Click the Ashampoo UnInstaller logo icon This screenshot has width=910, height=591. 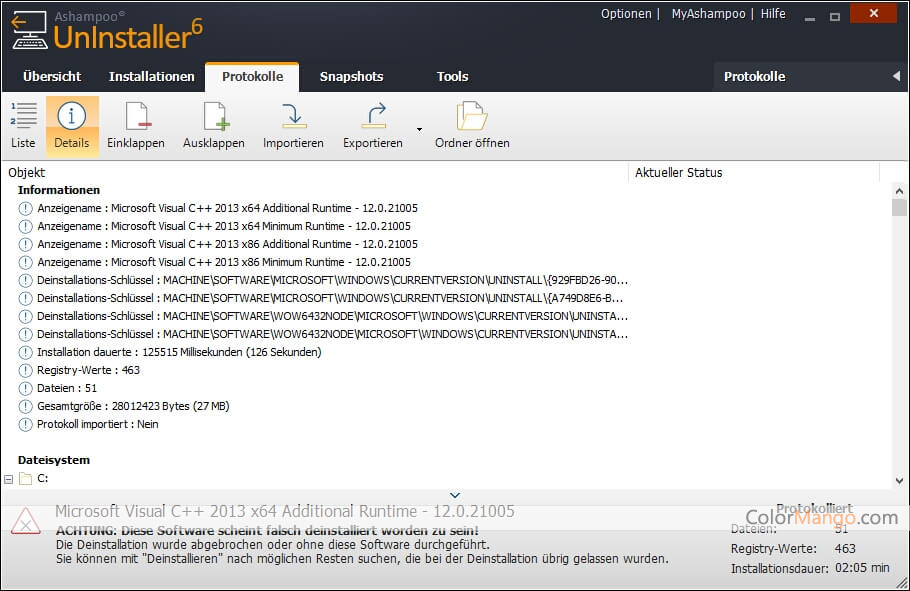point(29,30)
